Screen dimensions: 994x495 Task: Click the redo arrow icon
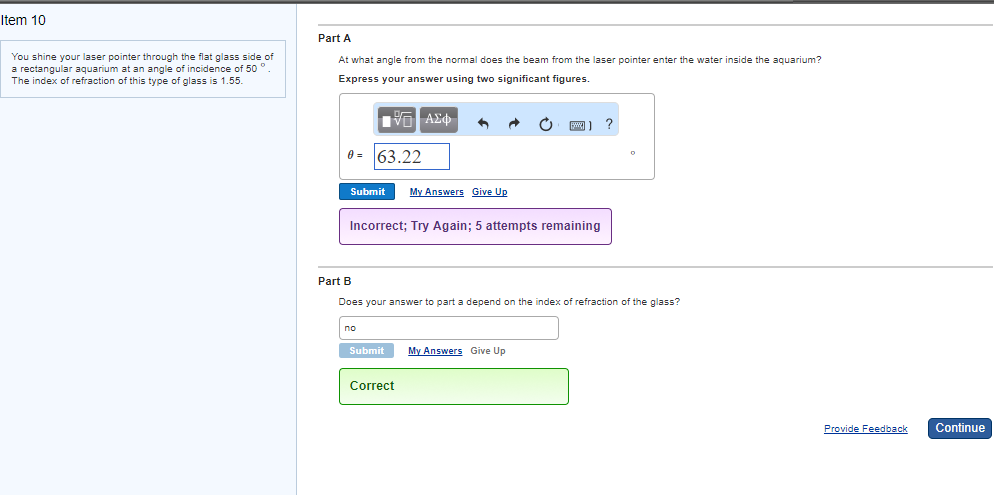click(515, 125)
